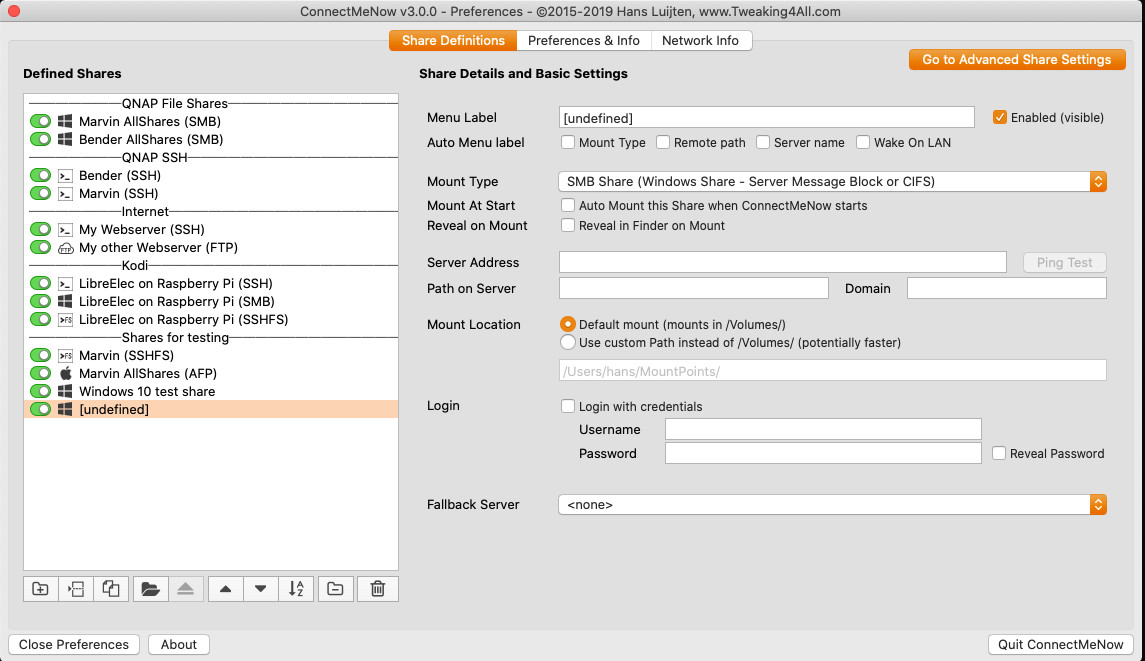Click the Quit ConnectMeNow button

(1060, 644)
